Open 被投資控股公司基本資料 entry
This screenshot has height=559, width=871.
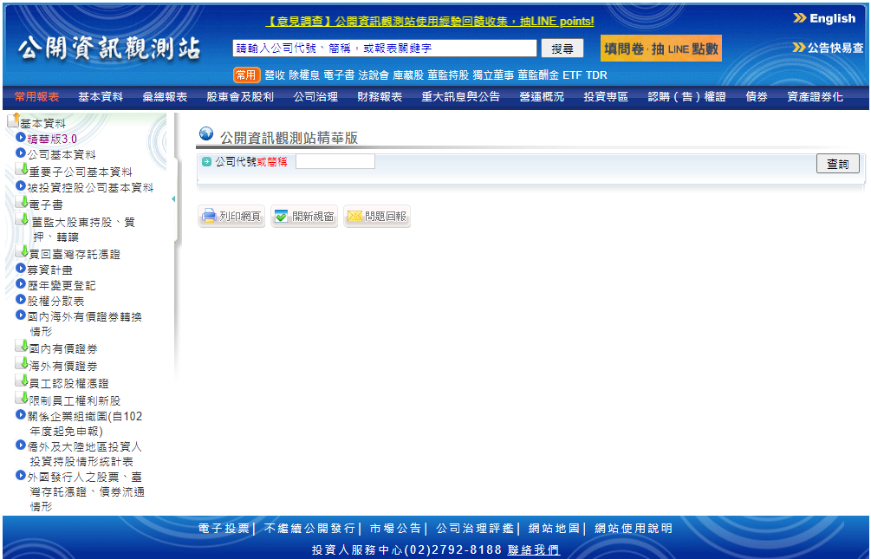point(91,188)
